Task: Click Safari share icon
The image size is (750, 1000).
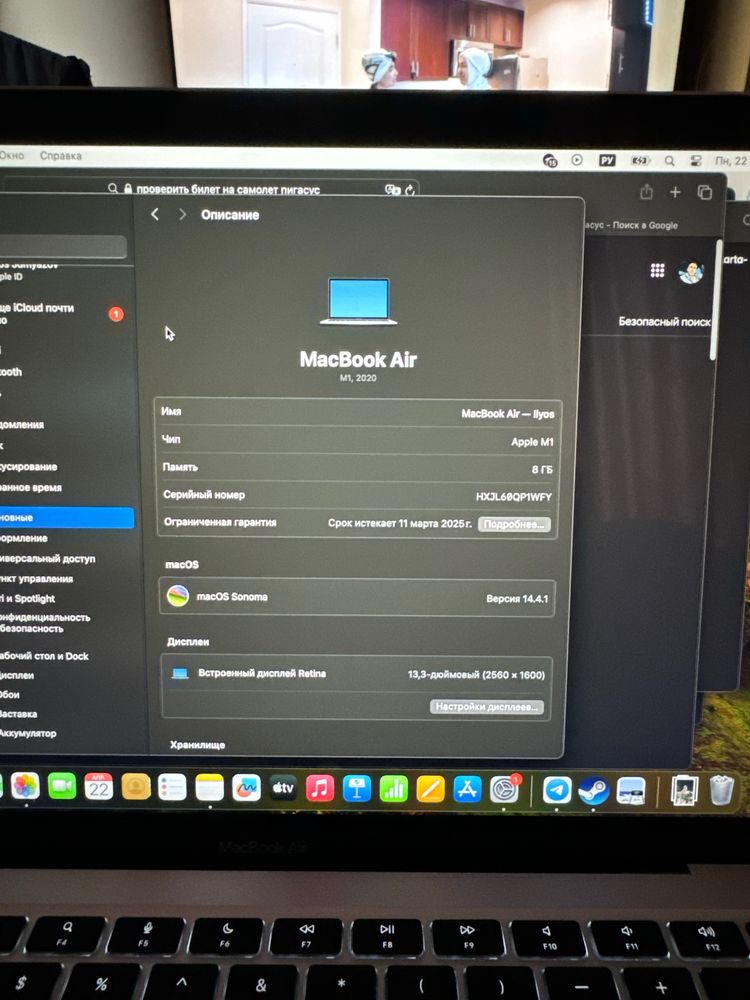Action: [646, 191]
